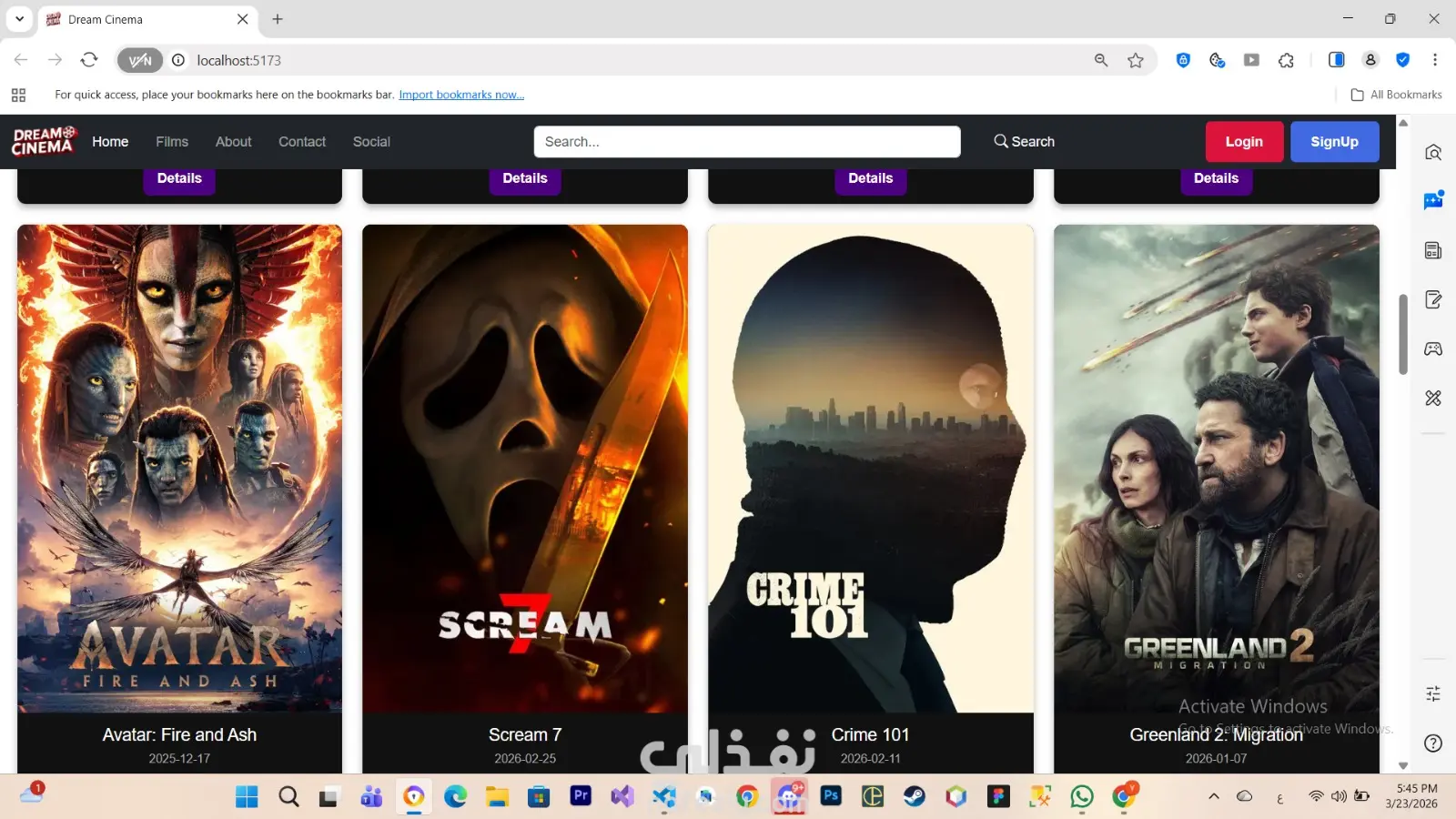The height and width of the screenshot is (819, 1456).
Task: Click the blue SignUp button
Action: pyautogui.click(x=1334, y=142)
